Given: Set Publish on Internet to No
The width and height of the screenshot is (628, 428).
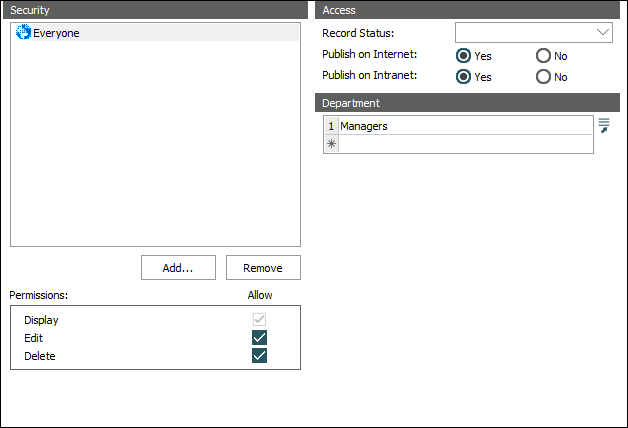Looking at the screenshot, I should pos(544,56).
